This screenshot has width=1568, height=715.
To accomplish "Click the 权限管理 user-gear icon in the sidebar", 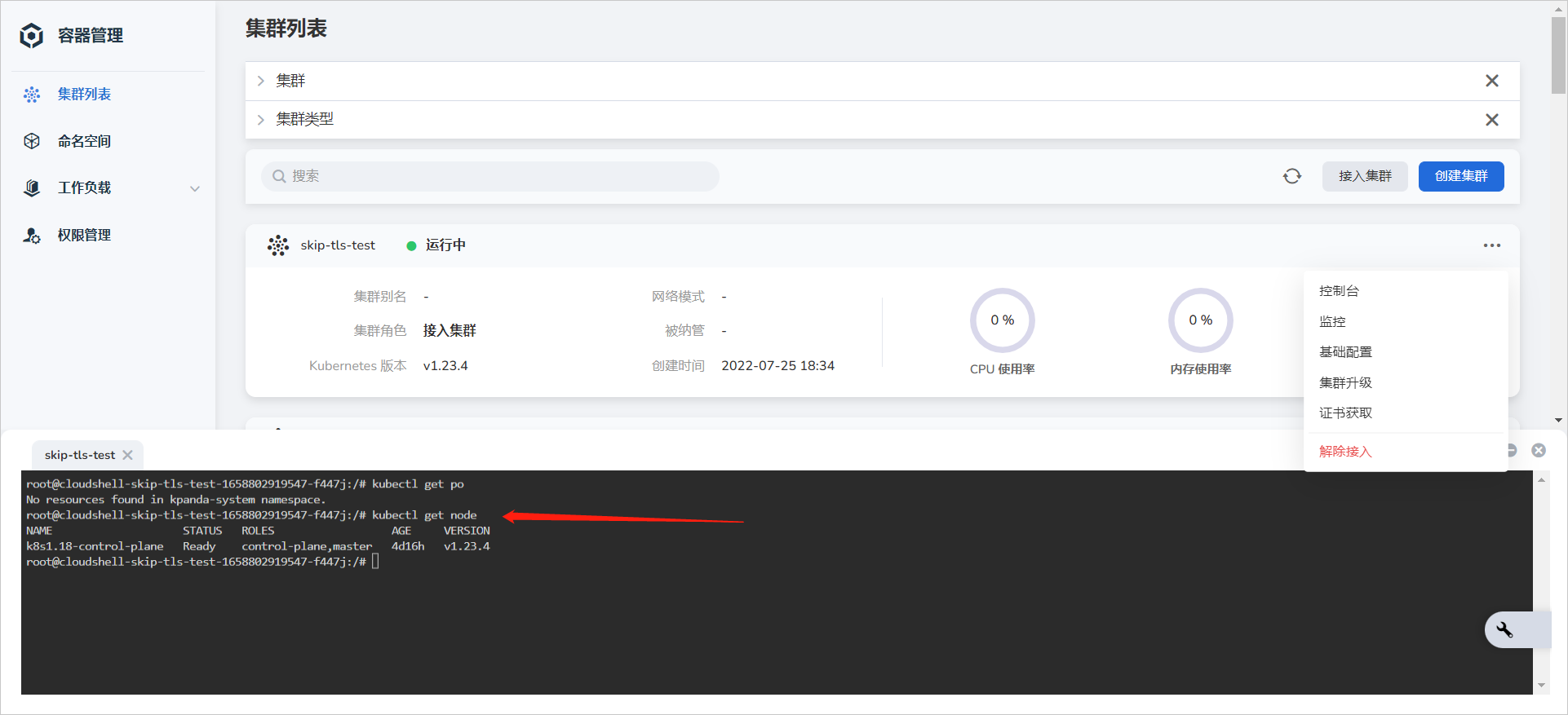I will [32, 236].
